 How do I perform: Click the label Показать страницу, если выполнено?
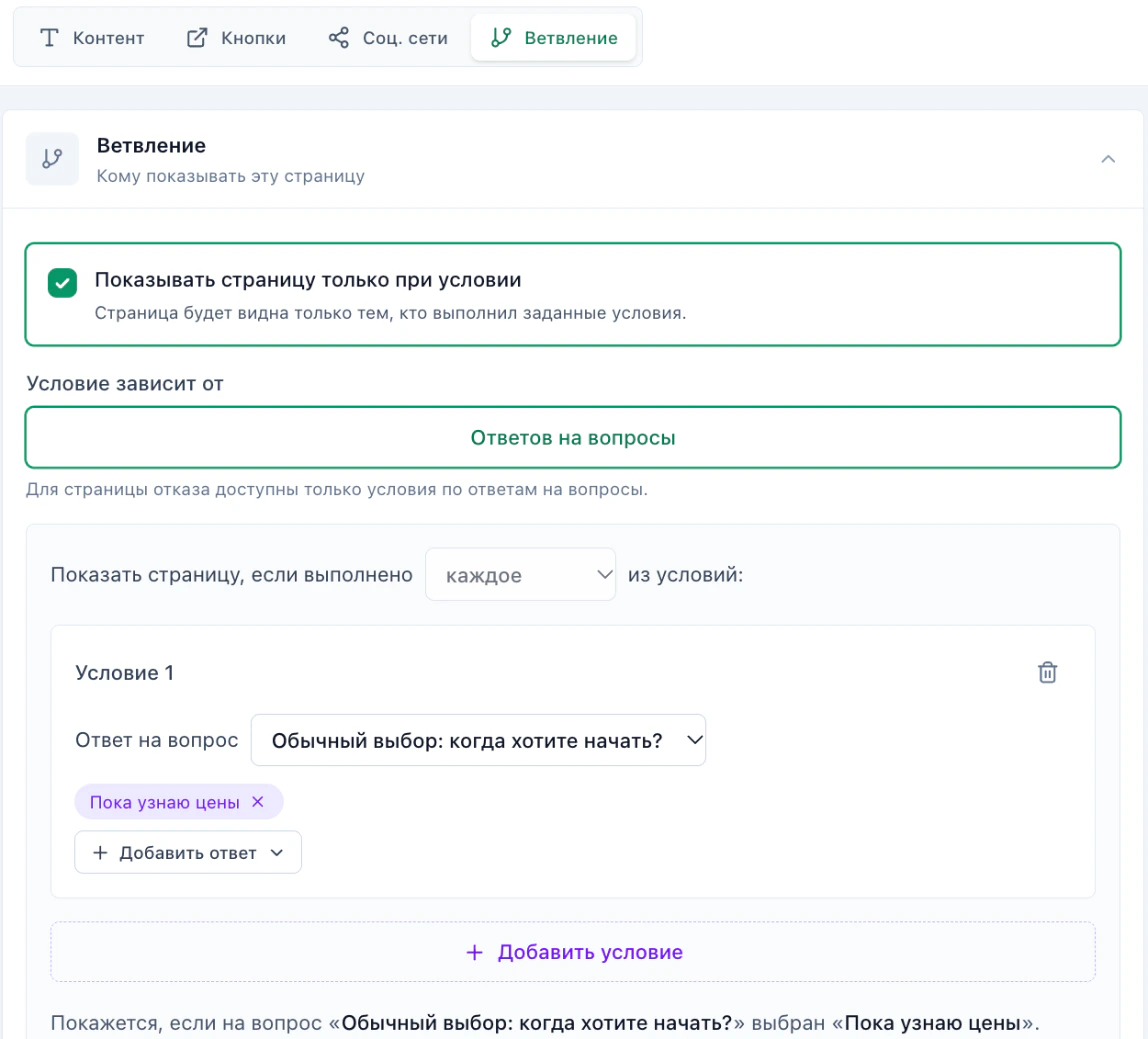(x=231, y=575)
